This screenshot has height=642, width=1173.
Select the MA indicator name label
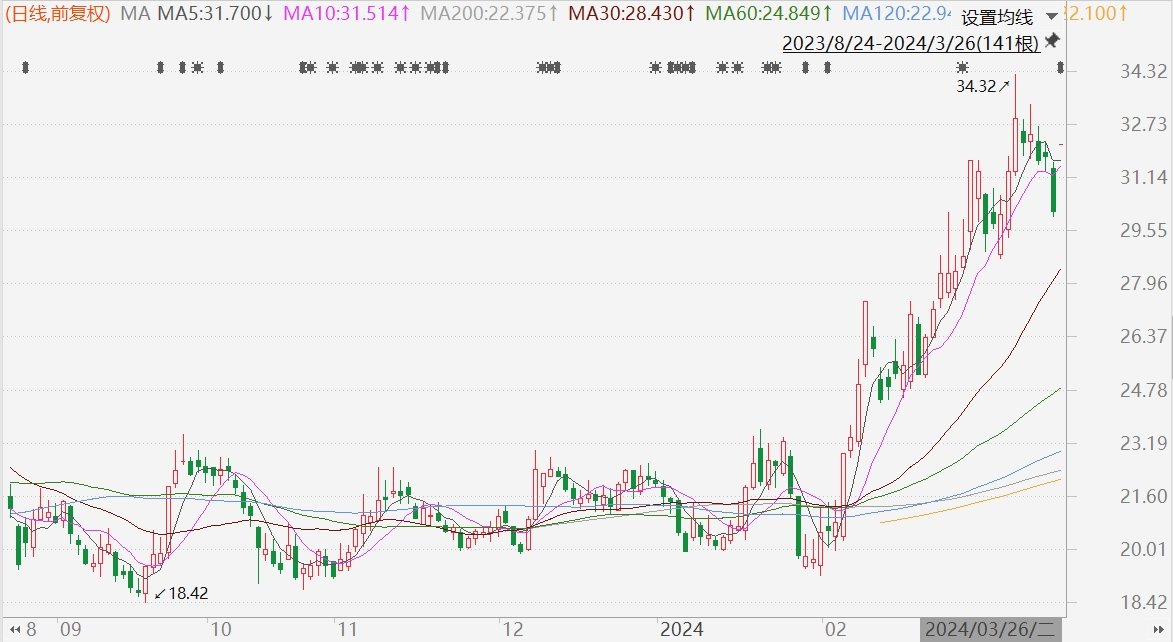135,13
